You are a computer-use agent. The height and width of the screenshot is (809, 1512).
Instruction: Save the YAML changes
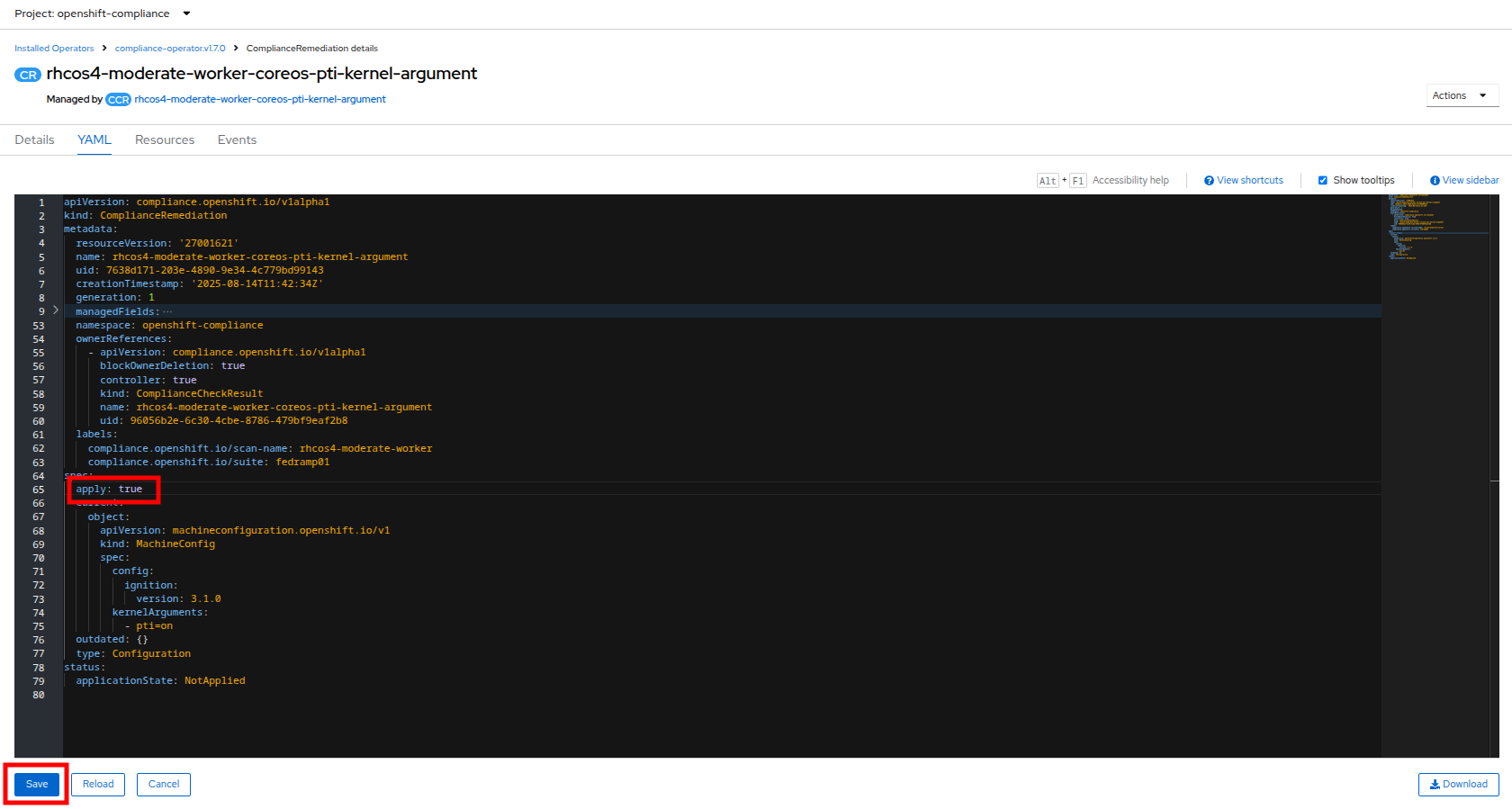coord(37,785)
